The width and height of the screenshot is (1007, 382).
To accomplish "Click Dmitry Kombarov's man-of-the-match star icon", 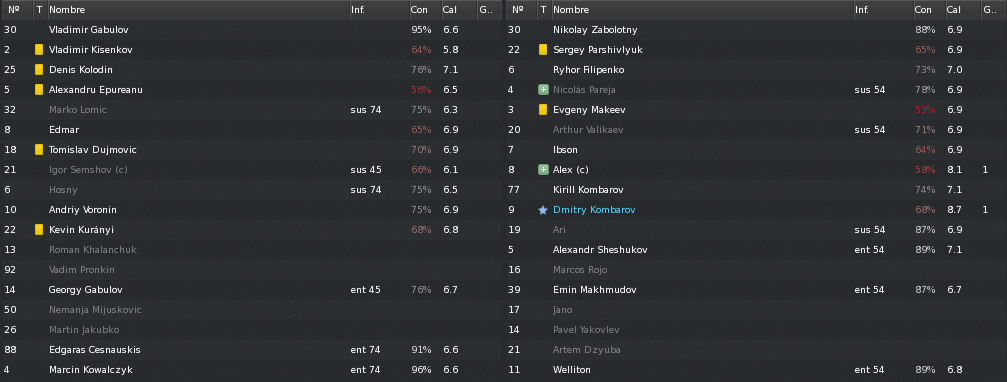I will [x=543, y=210].
